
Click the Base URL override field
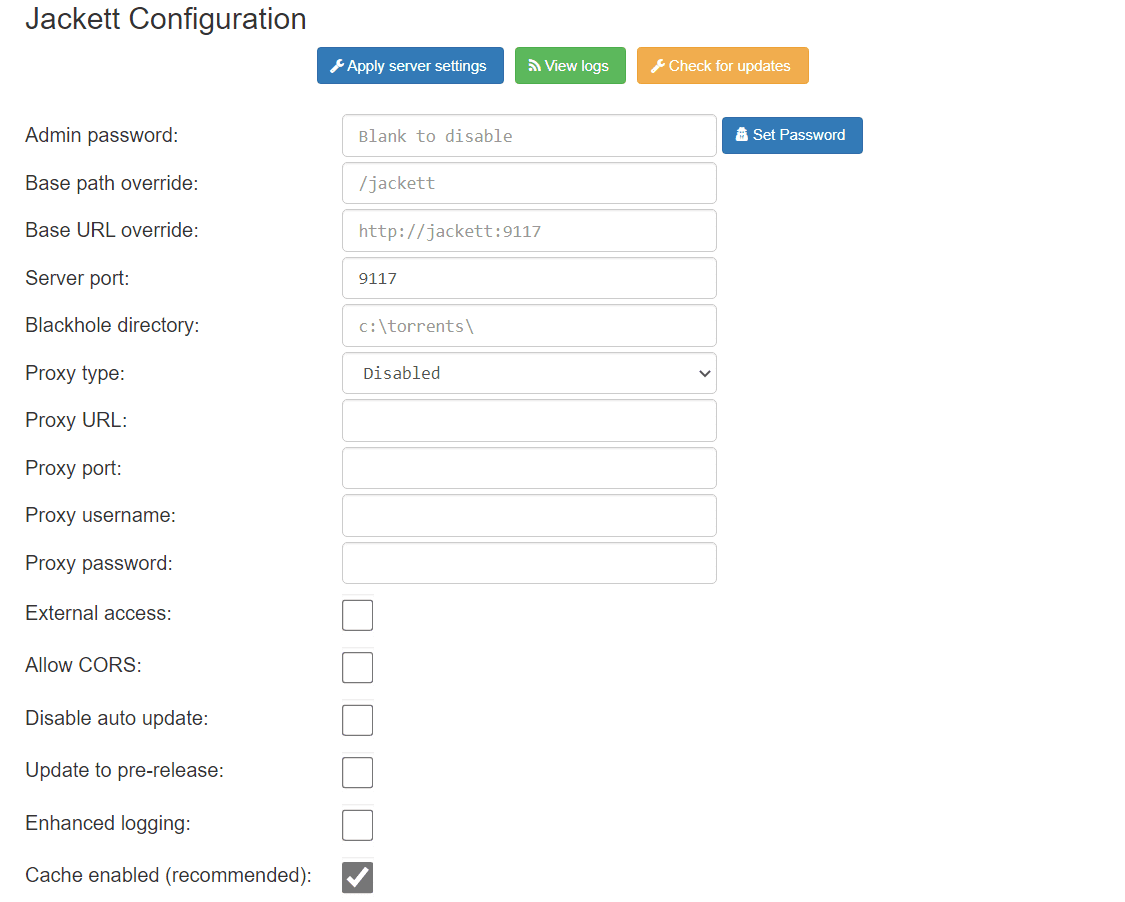point(529,231)
